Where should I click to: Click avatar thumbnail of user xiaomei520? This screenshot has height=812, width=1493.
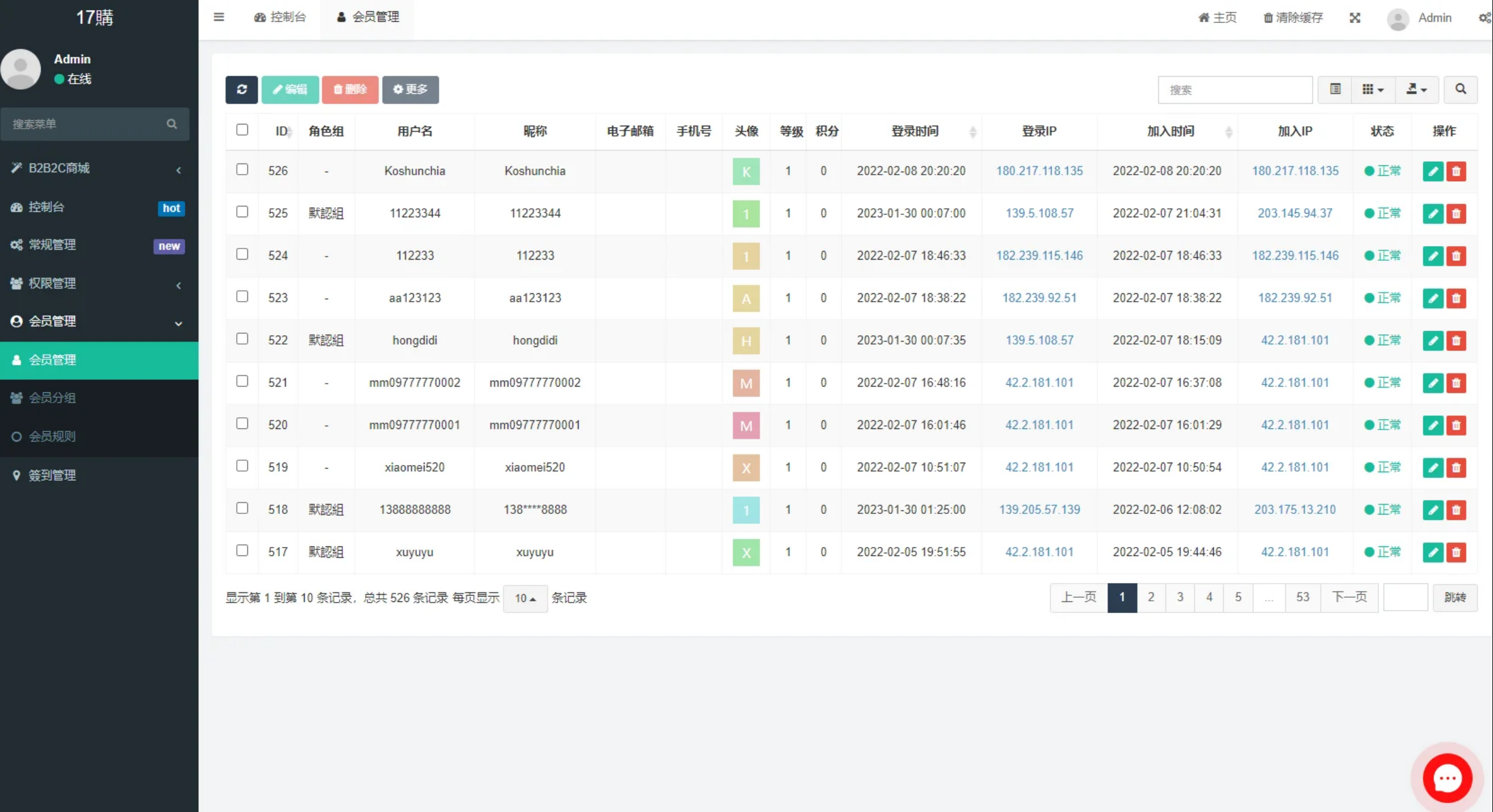[x=746, y=467]
